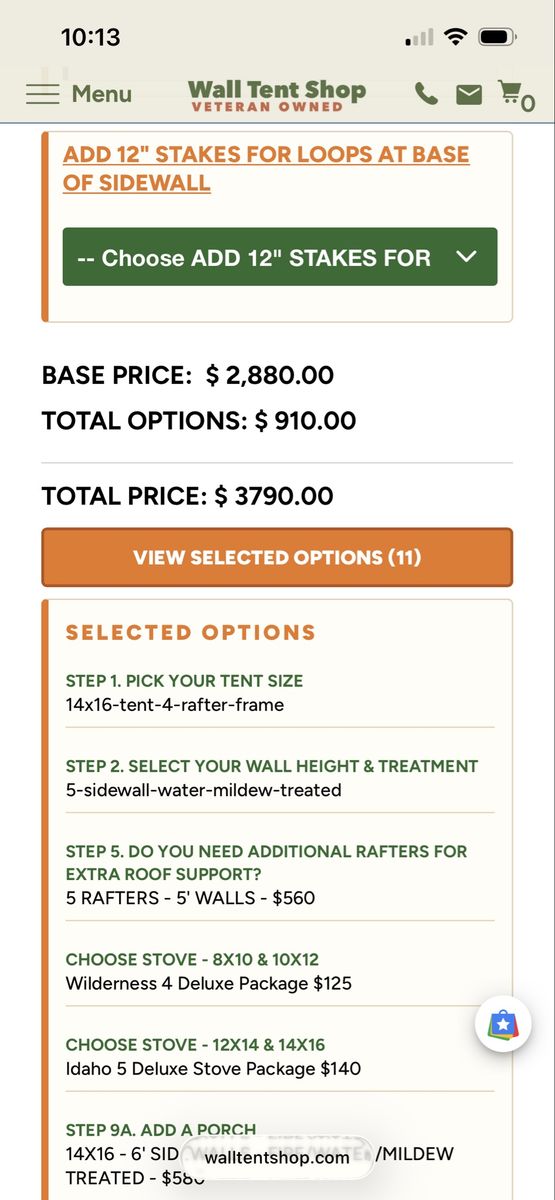Select Step 1 Pick Your Tent Size
Viewport: 555px width, 1200px height.
pos(280,692)
